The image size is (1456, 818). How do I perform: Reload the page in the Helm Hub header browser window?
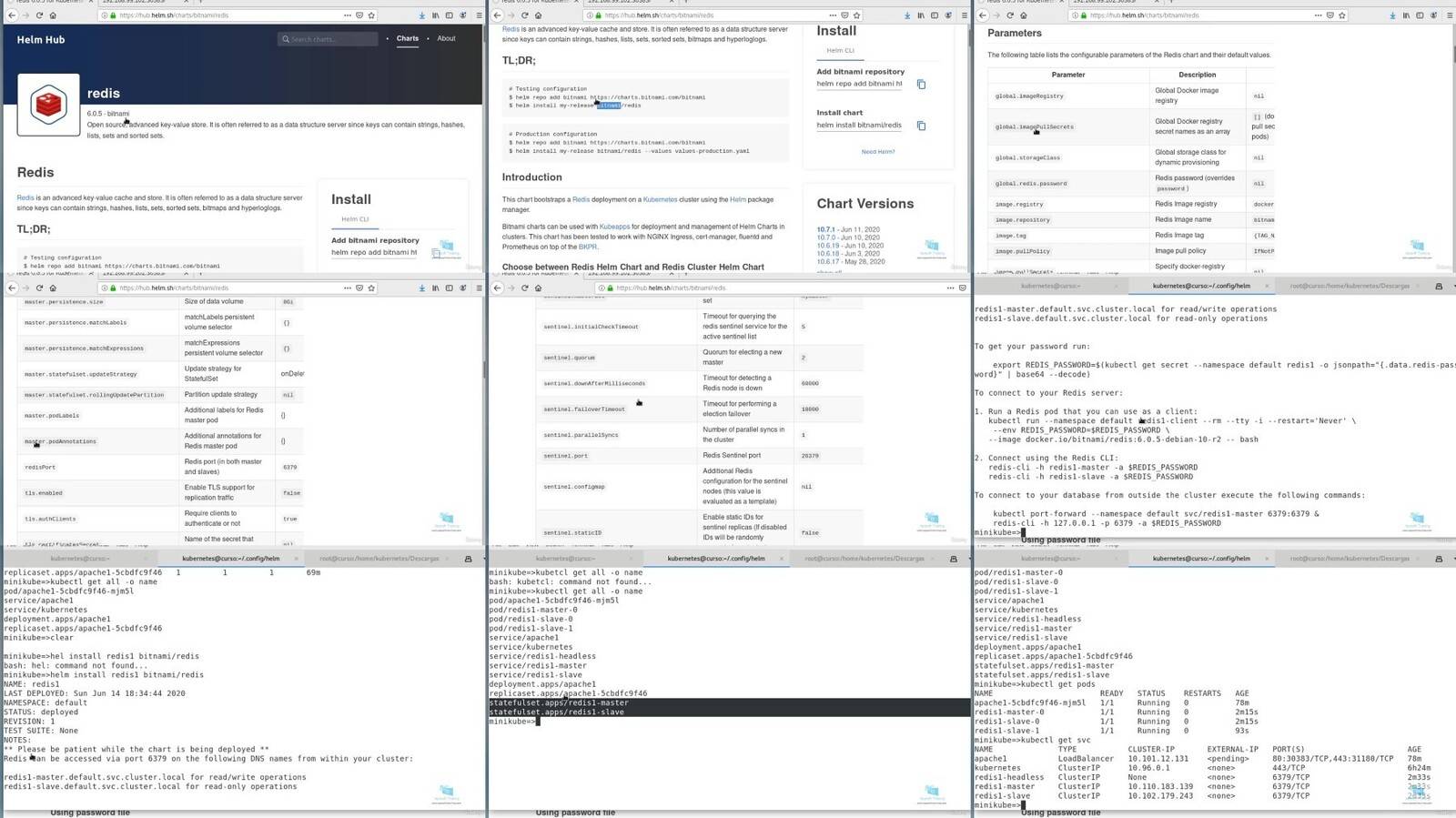39,15
